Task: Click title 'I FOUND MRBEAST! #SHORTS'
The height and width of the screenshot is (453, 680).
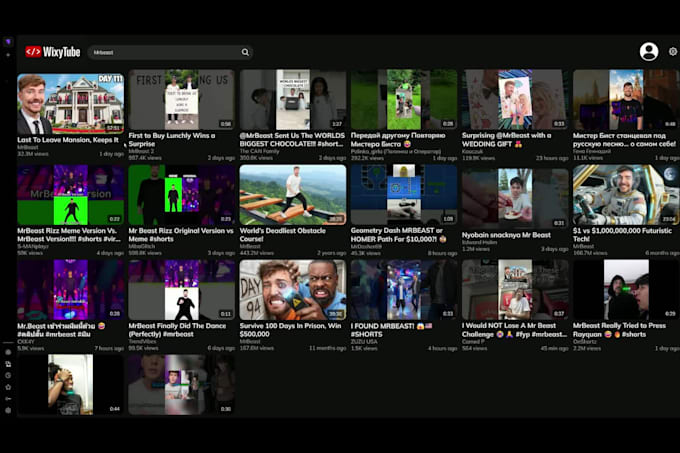Action: coord(392,329)
